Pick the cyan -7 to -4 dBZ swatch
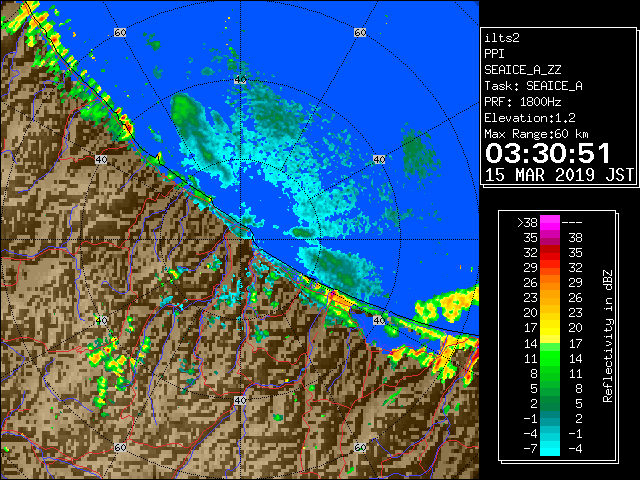The image size is (640, 480). [x=550, y=449]
